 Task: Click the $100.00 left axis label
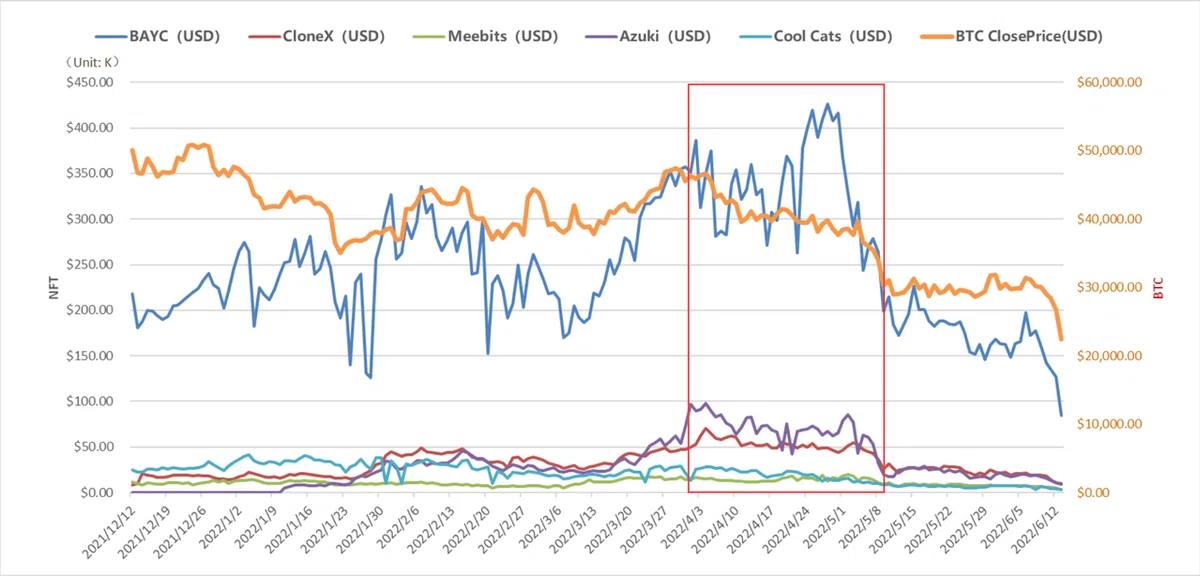[x=91, y=401]
